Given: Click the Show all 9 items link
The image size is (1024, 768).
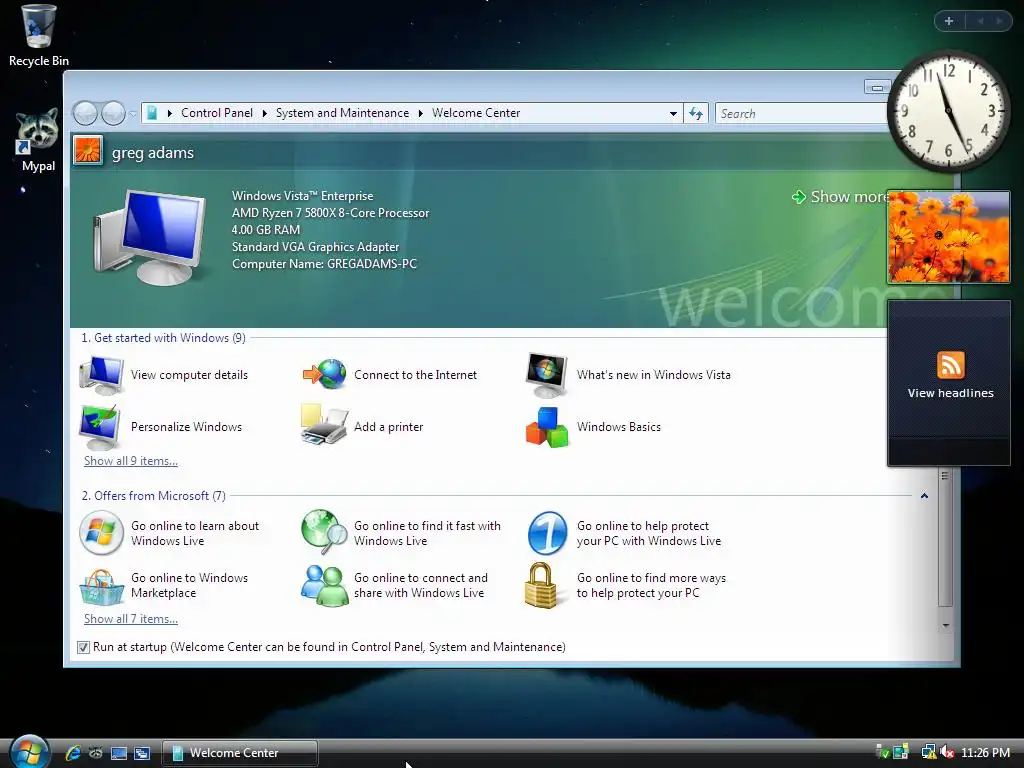Looking at the screenshot, I should pyautogui.click(x=131, y=461).
